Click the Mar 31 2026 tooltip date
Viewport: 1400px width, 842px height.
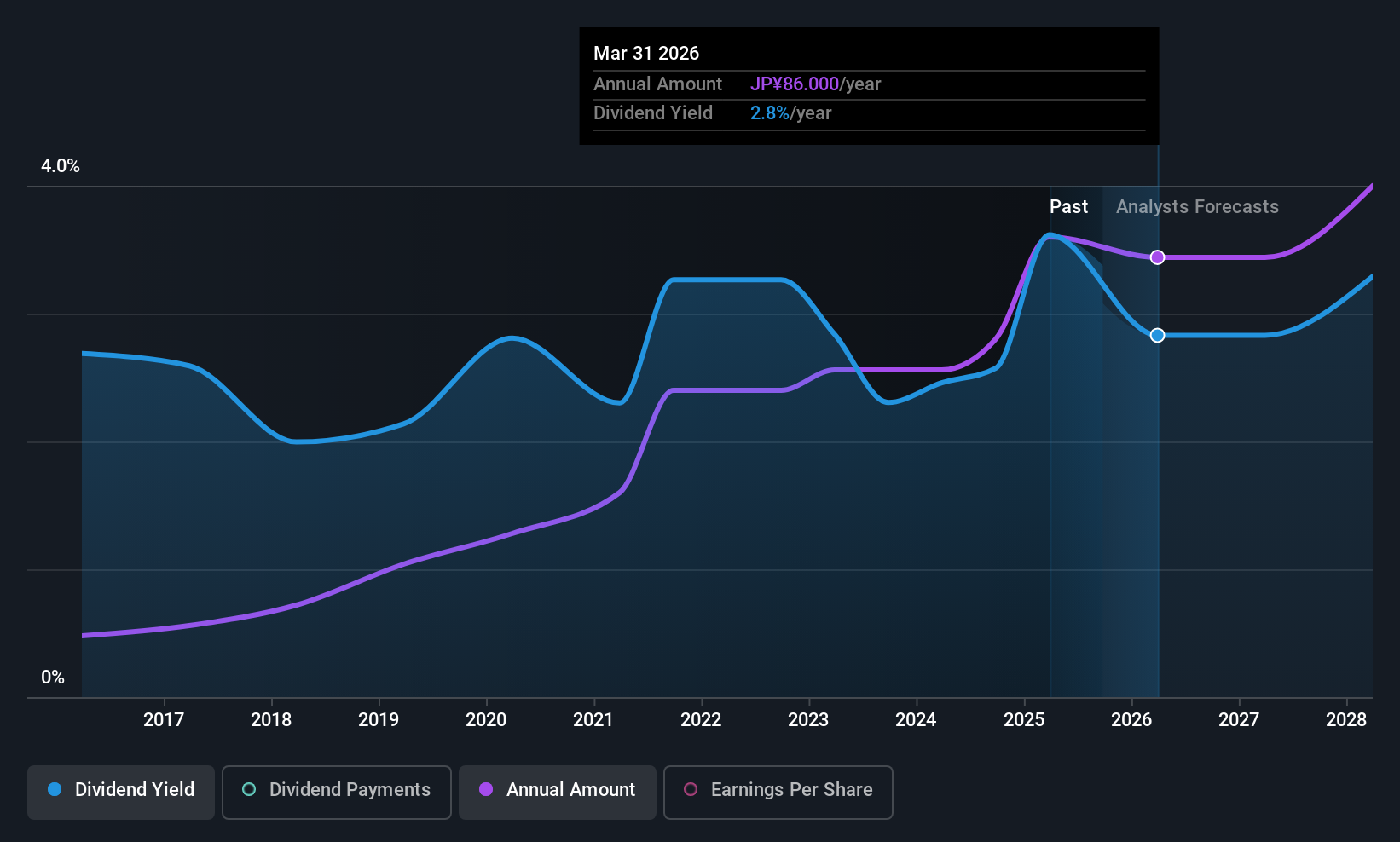pyautogui.click(x=646, y=54)
